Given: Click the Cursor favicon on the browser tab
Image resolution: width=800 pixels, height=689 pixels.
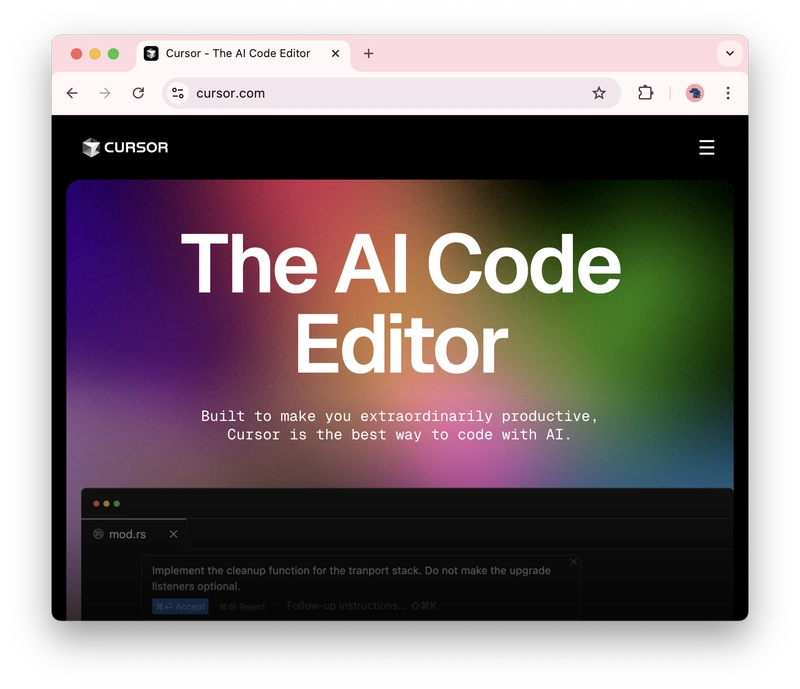Looking at the screenshot, I should [151, 54].
